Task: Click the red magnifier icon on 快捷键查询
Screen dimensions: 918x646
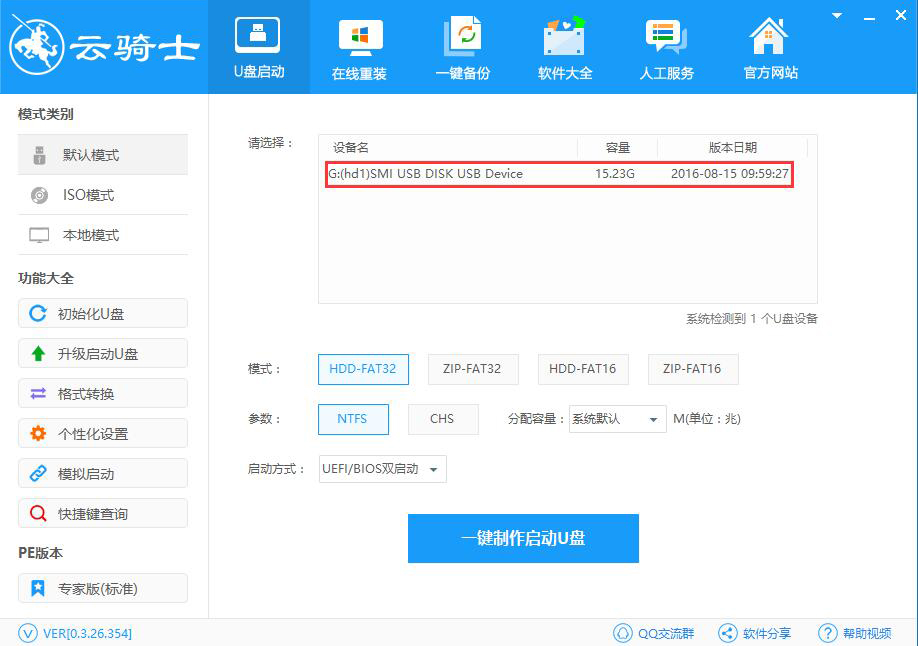Action: (x=38, y=514)
